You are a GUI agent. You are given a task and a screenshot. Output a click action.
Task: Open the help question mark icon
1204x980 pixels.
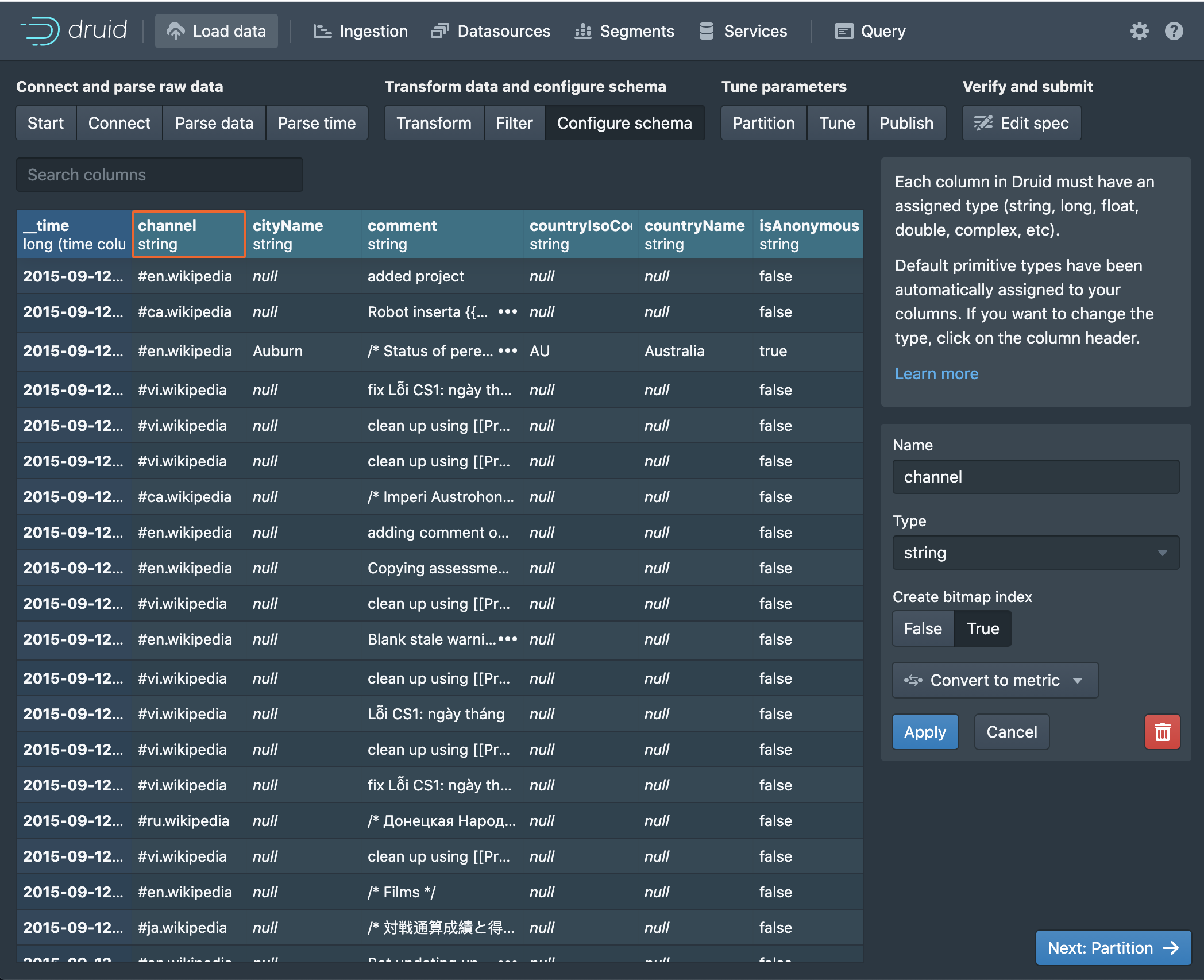[x=1174, y=31]
